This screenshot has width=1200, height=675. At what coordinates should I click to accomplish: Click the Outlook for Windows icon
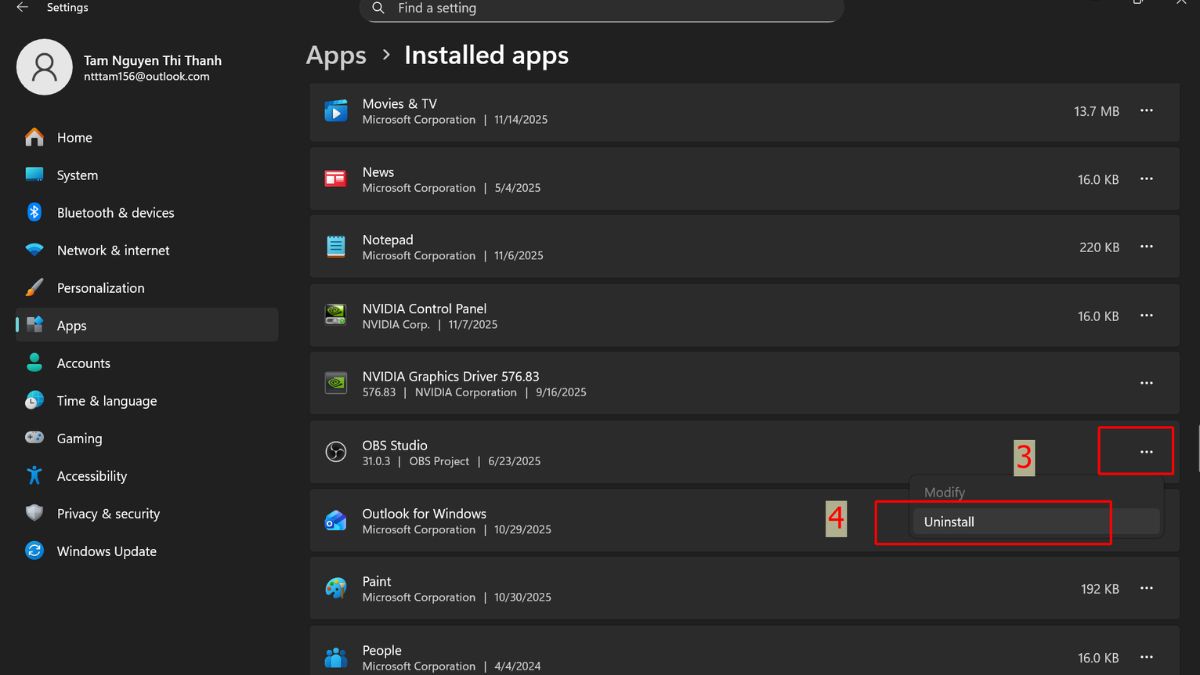click(336, 521)
